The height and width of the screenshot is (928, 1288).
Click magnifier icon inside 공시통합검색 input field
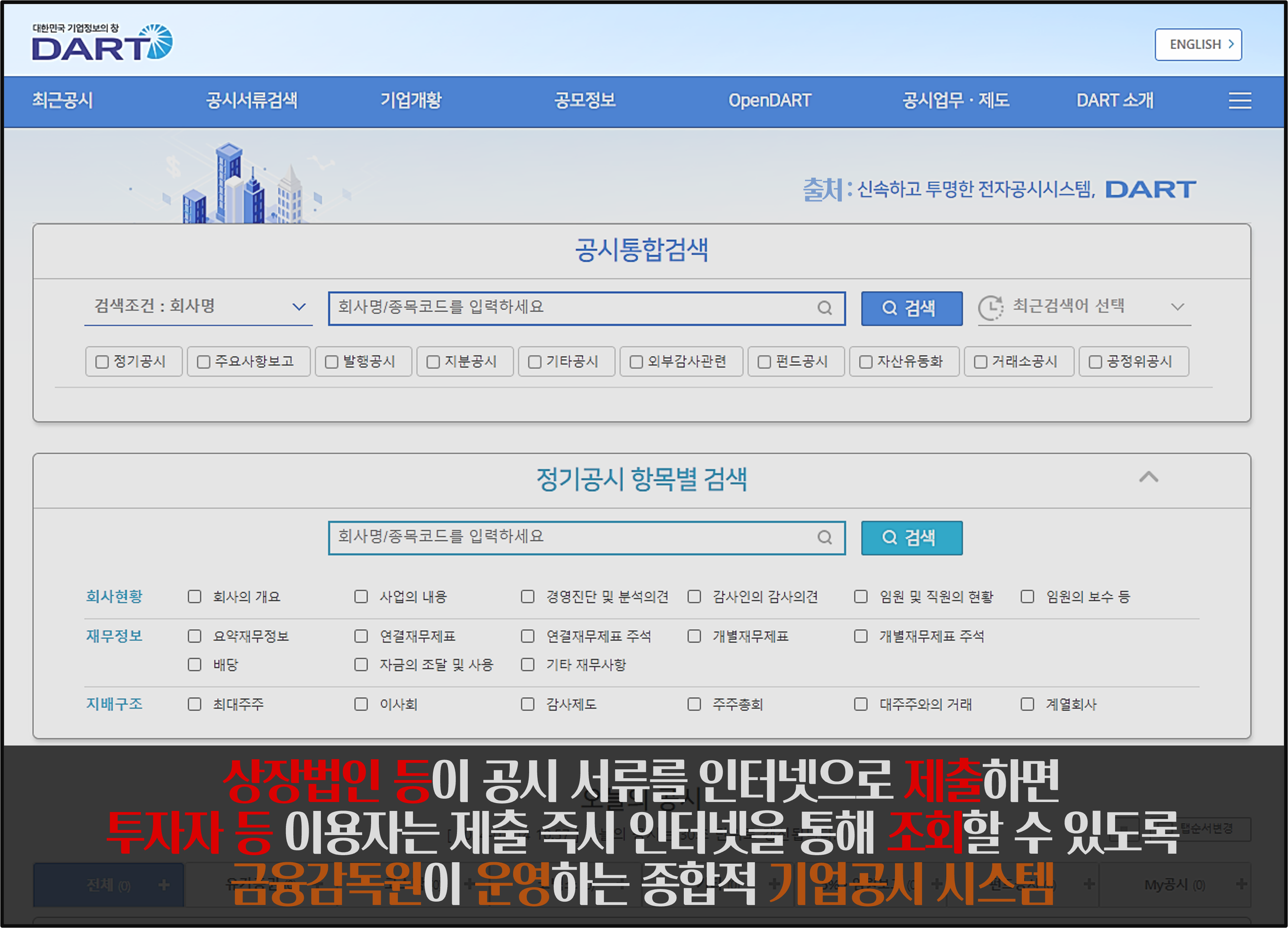click(825, 308)
